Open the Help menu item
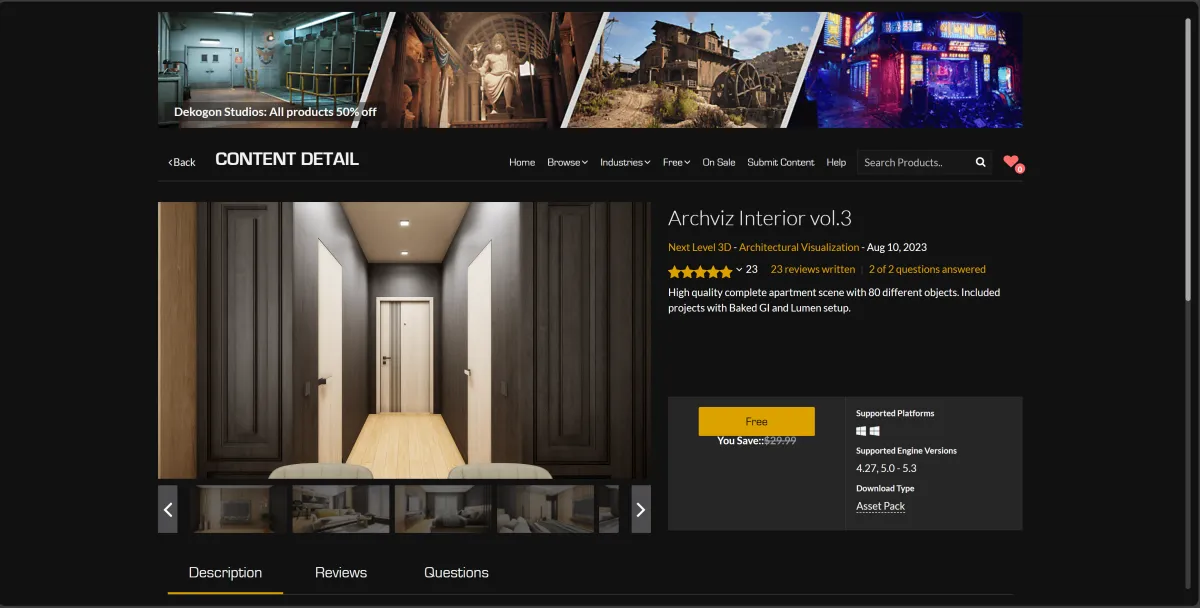The image size is (1200, 608). coord(836,162)
